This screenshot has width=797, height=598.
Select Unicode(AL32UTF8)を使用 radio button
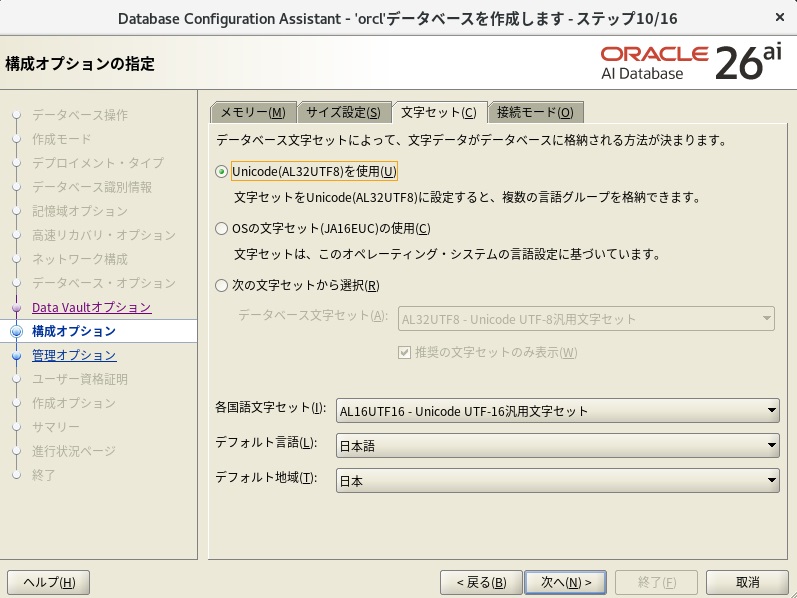tap(221, 172)
